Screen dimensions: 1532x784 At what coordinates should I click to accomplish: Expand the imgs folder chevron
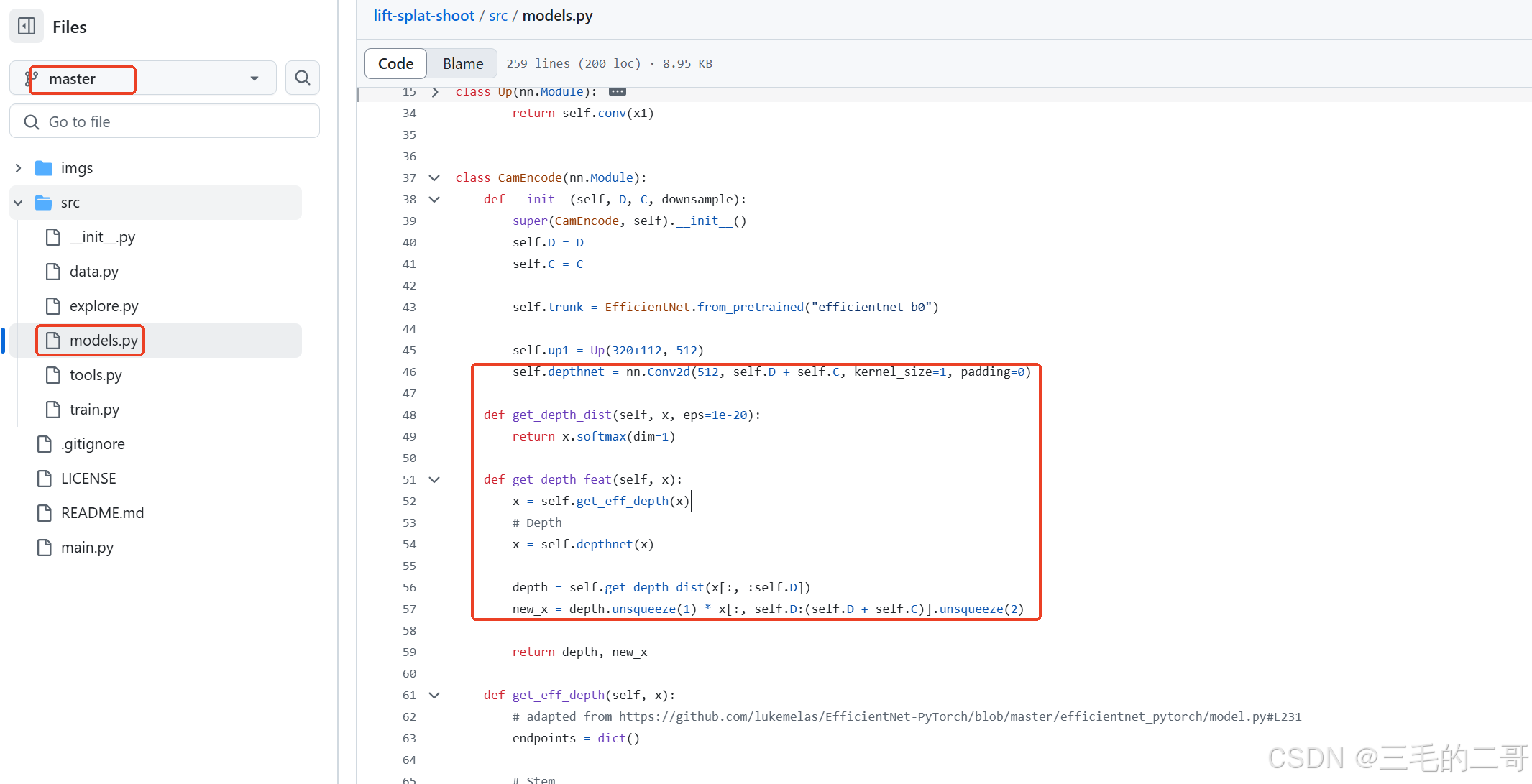pyautogui.click(x=18, y=168)
